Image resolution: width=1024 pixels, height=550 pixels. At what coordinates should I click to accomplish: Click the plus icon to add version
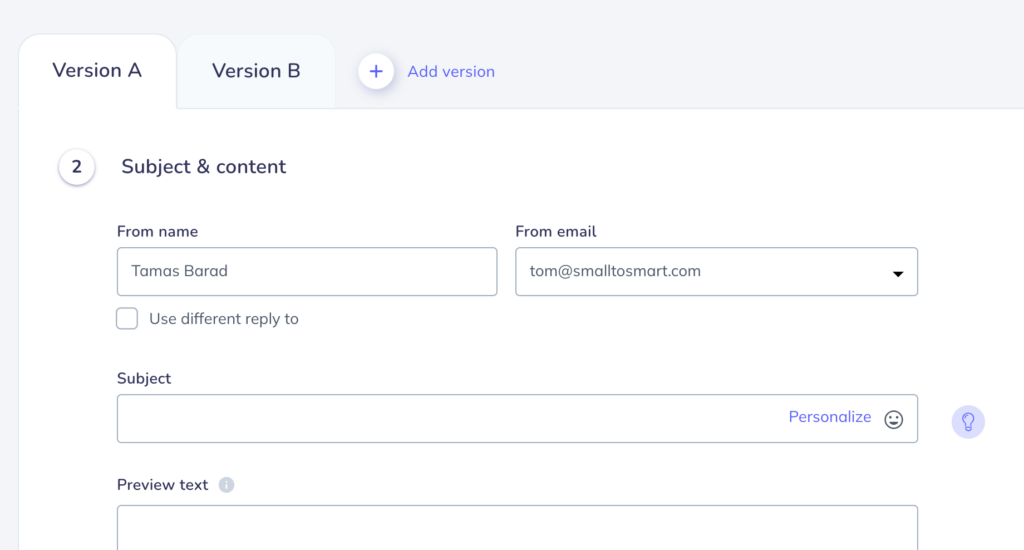point(376,71)
